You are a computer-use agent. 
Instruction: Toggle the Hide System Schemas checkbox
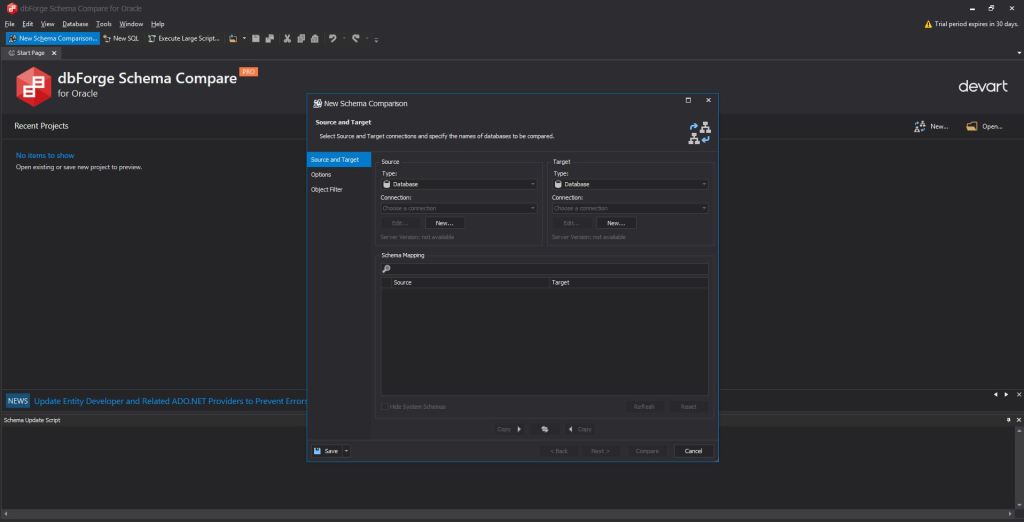point(385,406)
